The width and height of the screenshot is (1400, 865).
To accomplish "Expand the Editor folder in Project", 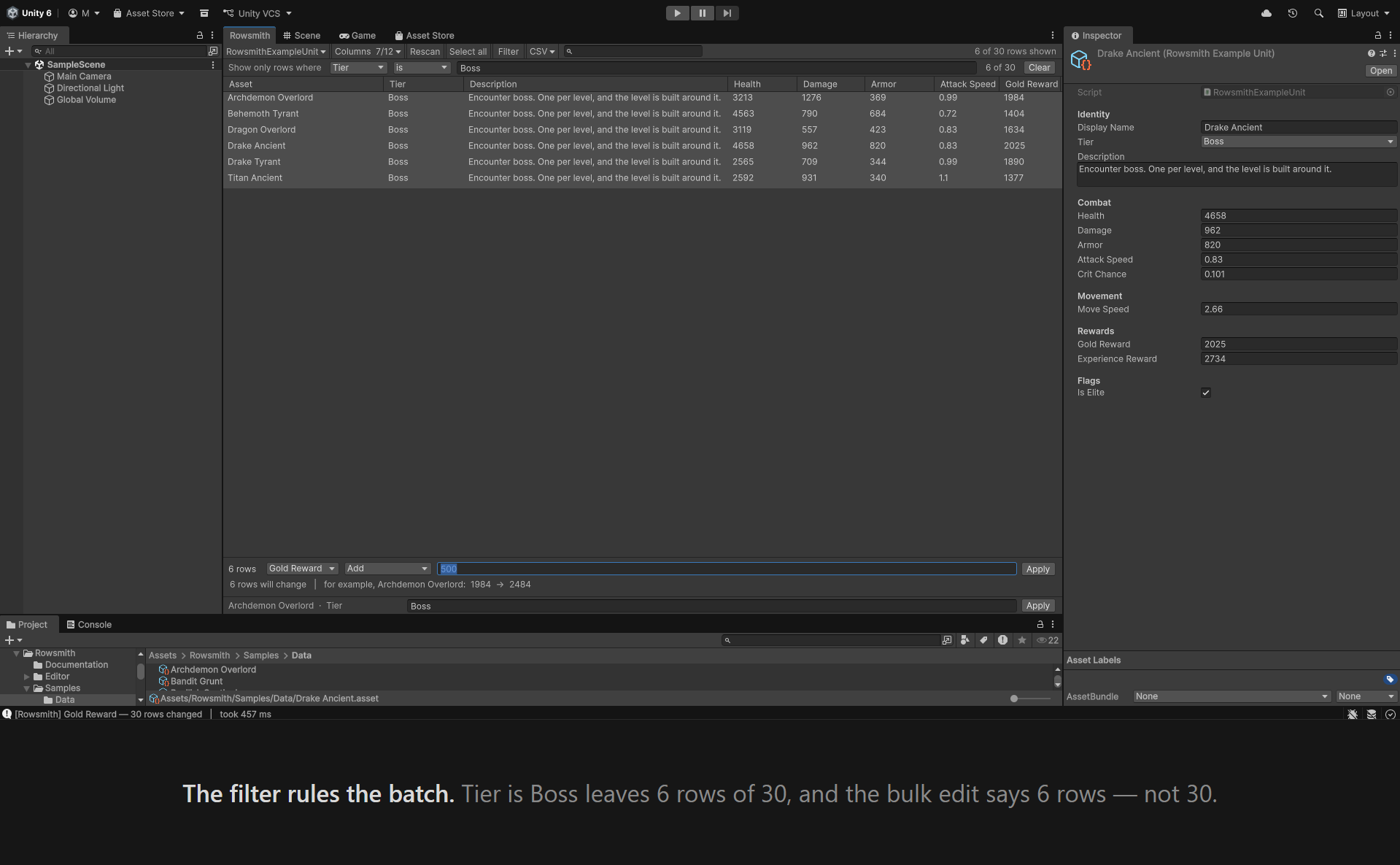I will click(x=27, y=677).
